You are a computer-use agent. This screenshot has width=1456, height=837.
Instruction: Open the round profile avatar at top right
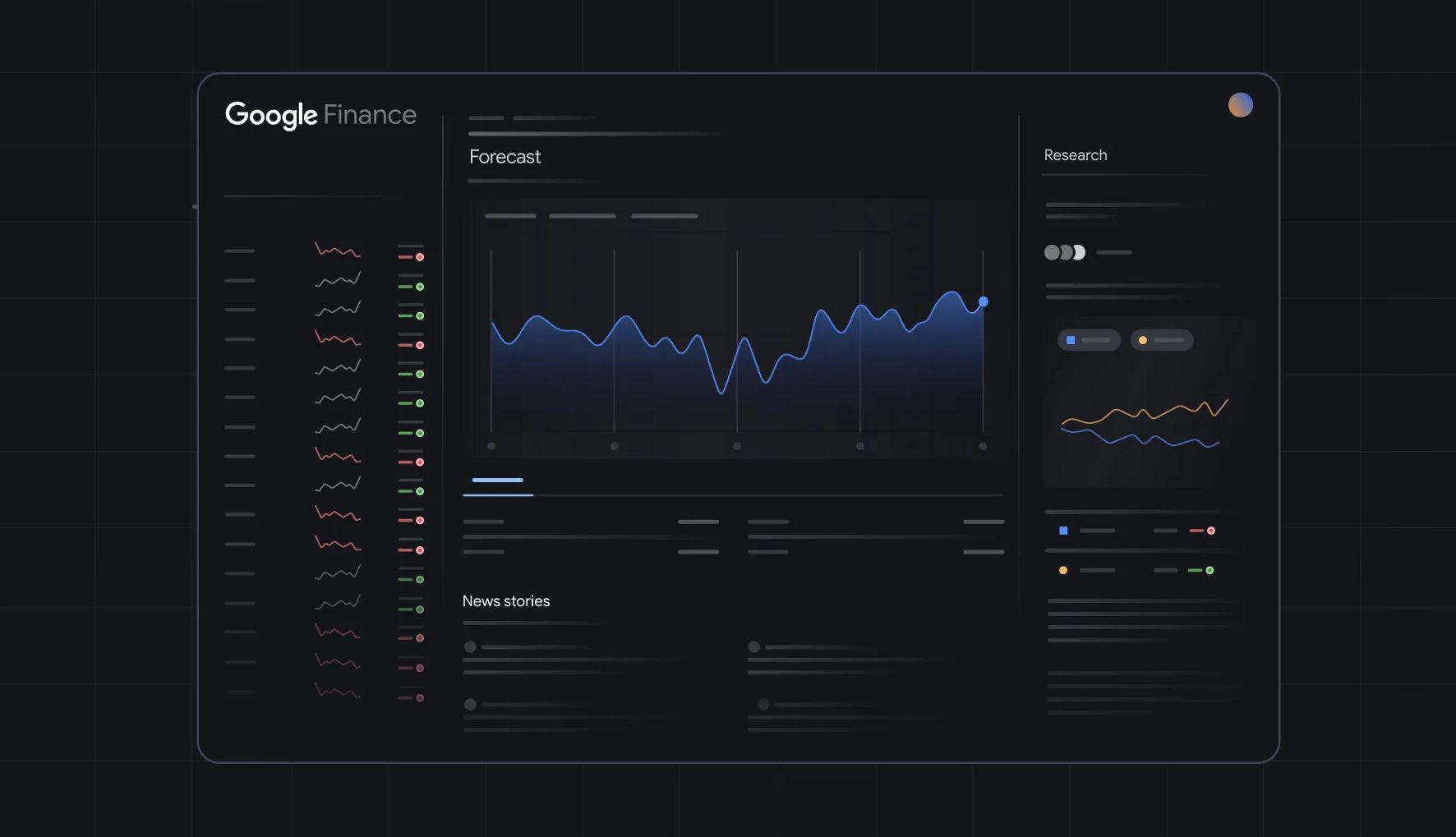pos(1240,105)
